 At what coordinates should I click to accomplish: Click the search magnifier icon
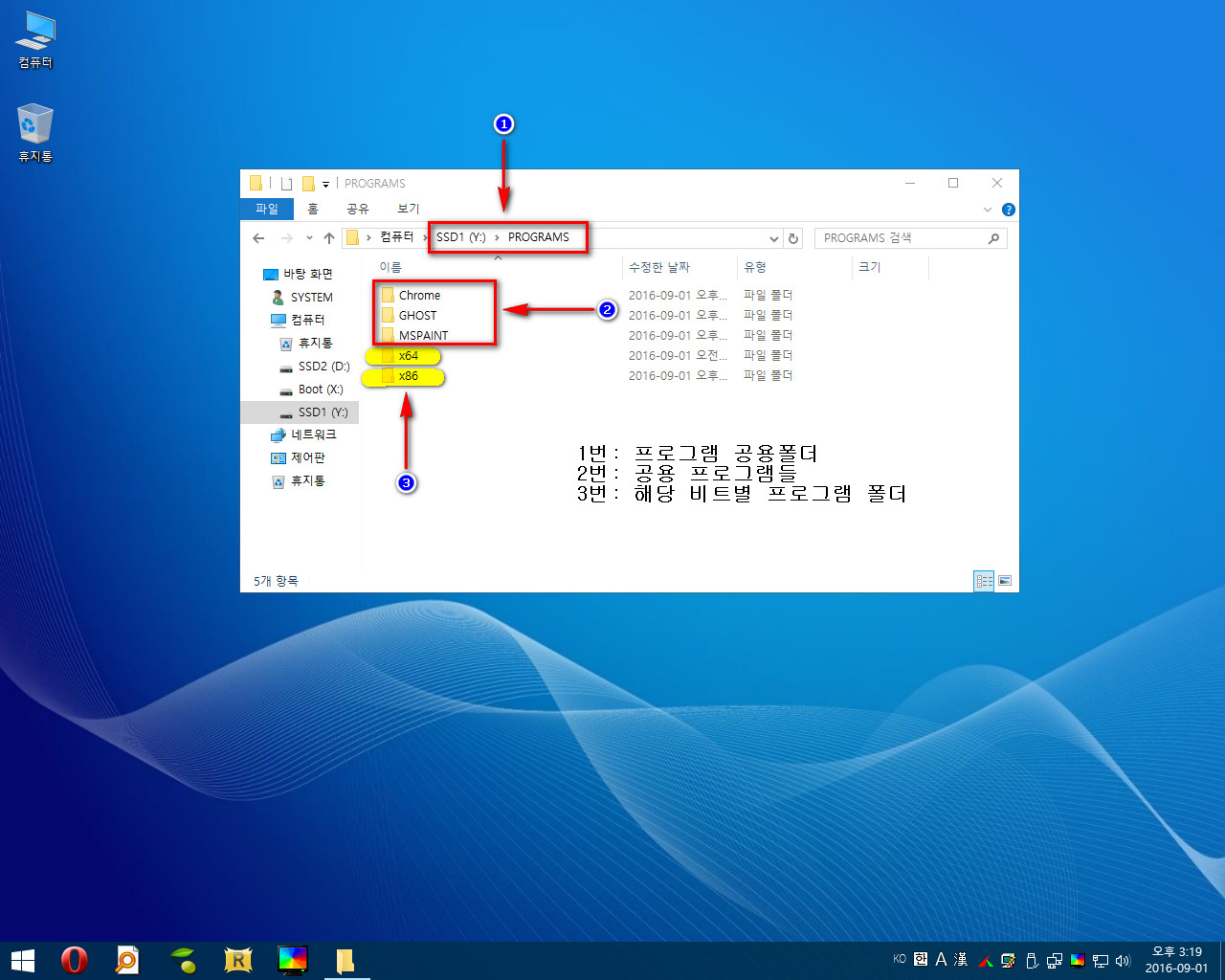click(x=994, y=238)
